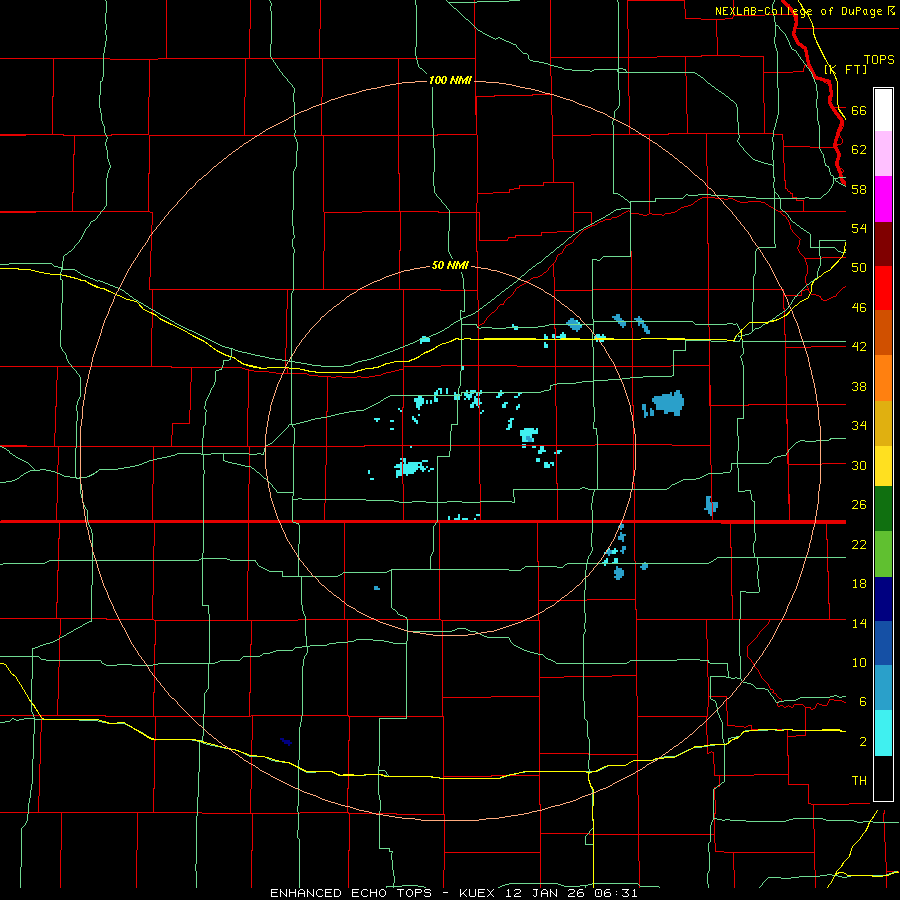
Task: Click the "ENHANCED ECHO TOPS" product title
Action: click(351, 893)
